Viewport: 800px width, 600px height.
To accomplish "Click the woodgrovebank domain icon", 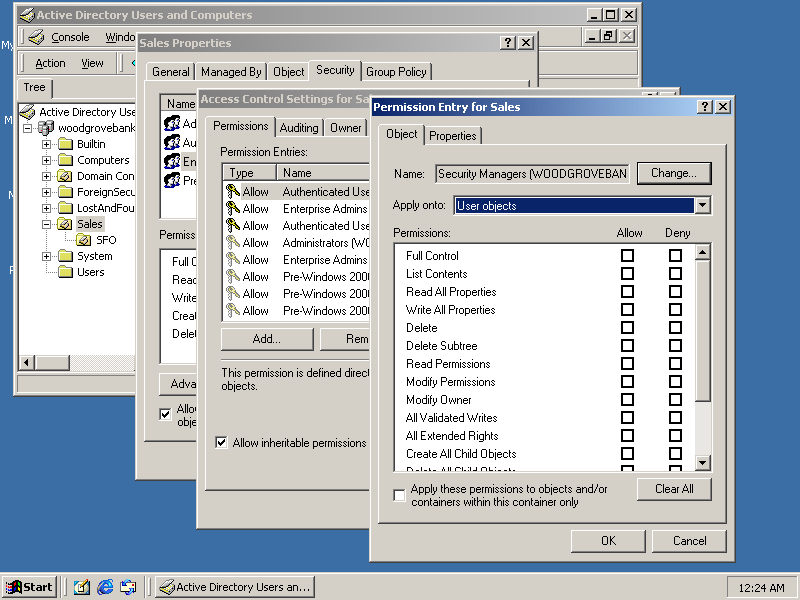I will click(x=46, y=128).
